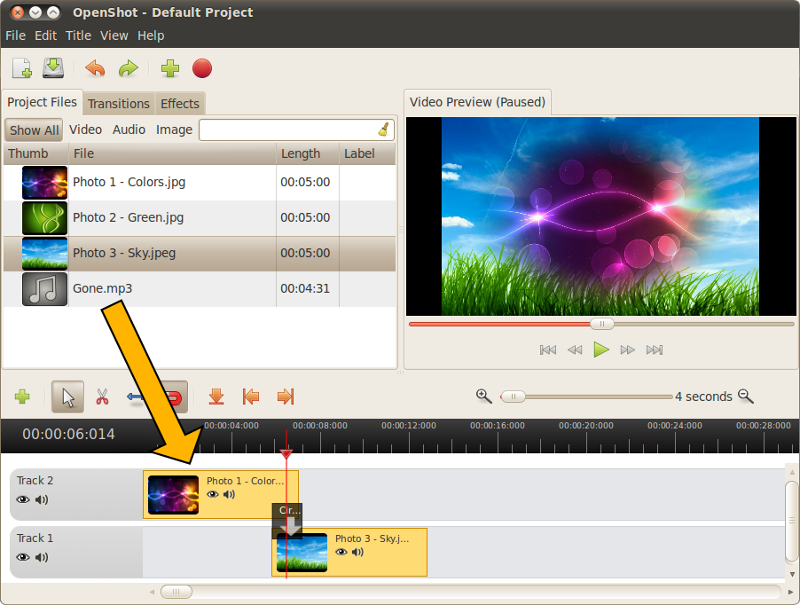
Task: Click the red Export Video button
Action: point(202,68)
